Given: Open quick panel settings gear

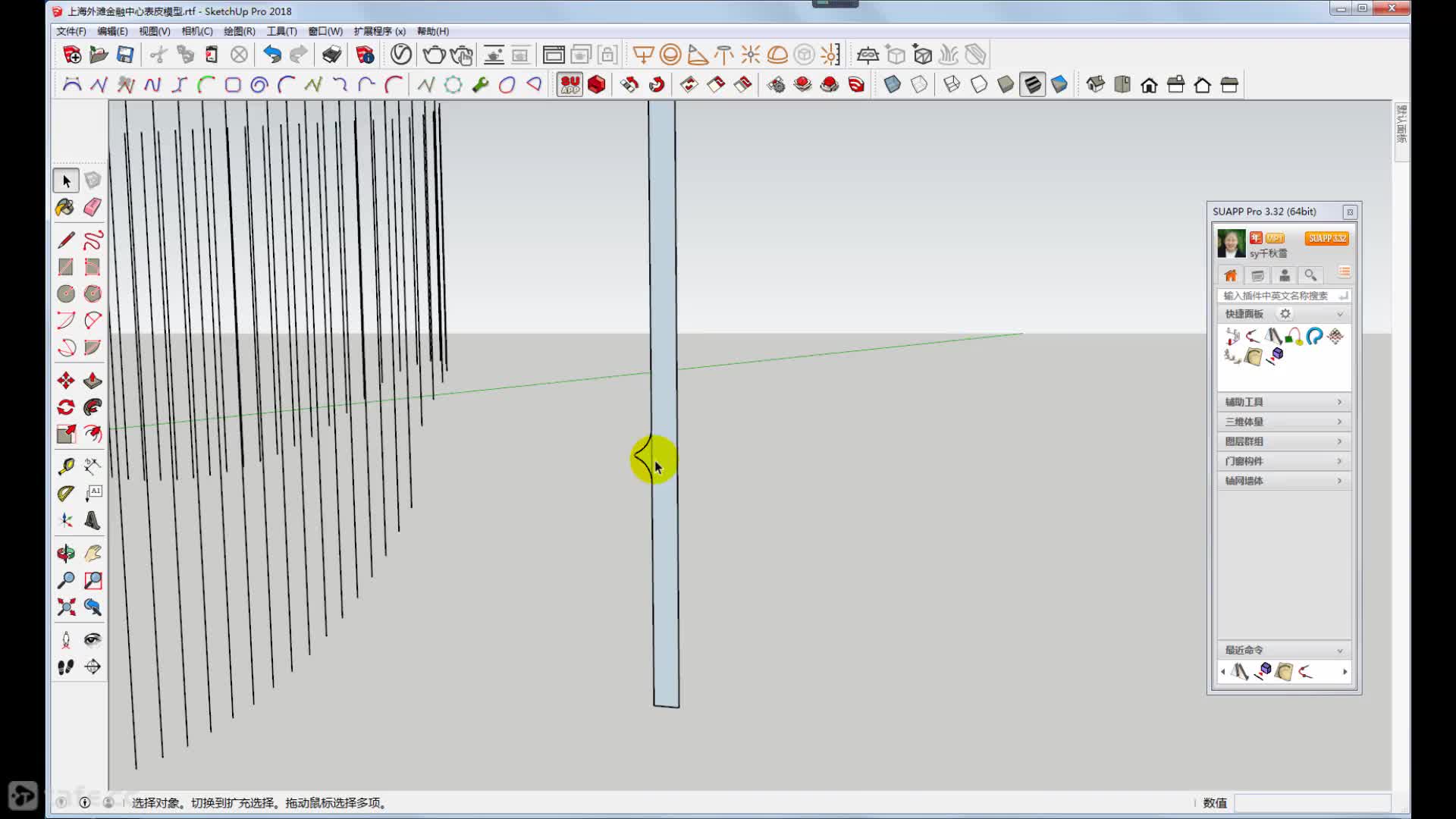Looking at the screenshot, I should pos(1285,314).
